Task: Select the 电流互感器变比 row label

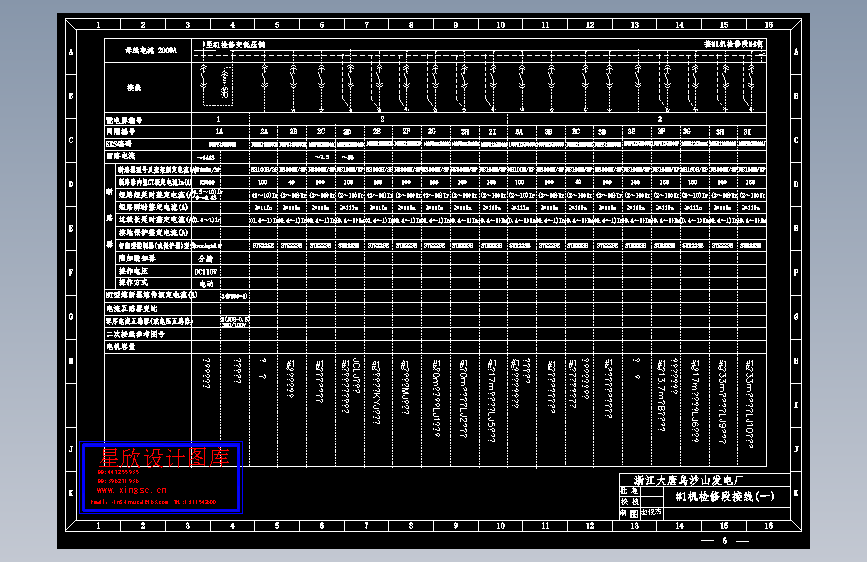Action: [x=132, y=309]
